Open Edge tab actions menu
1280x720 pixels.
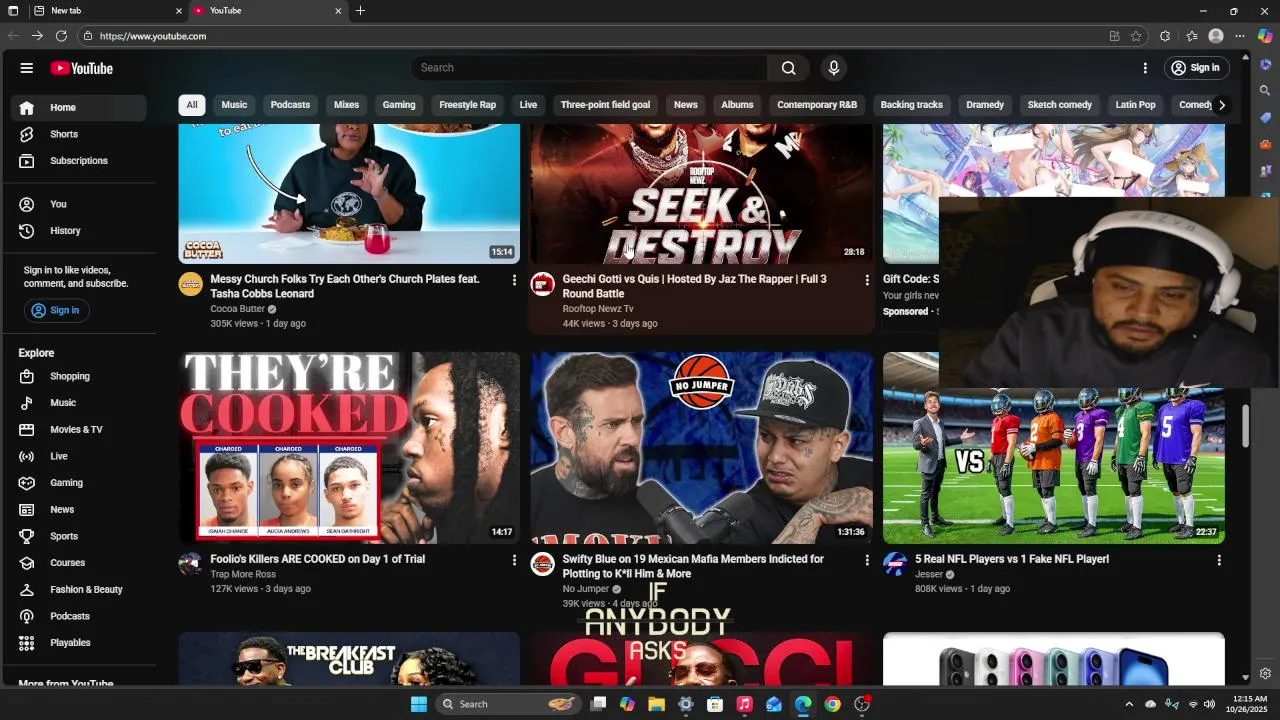point(13,11)
